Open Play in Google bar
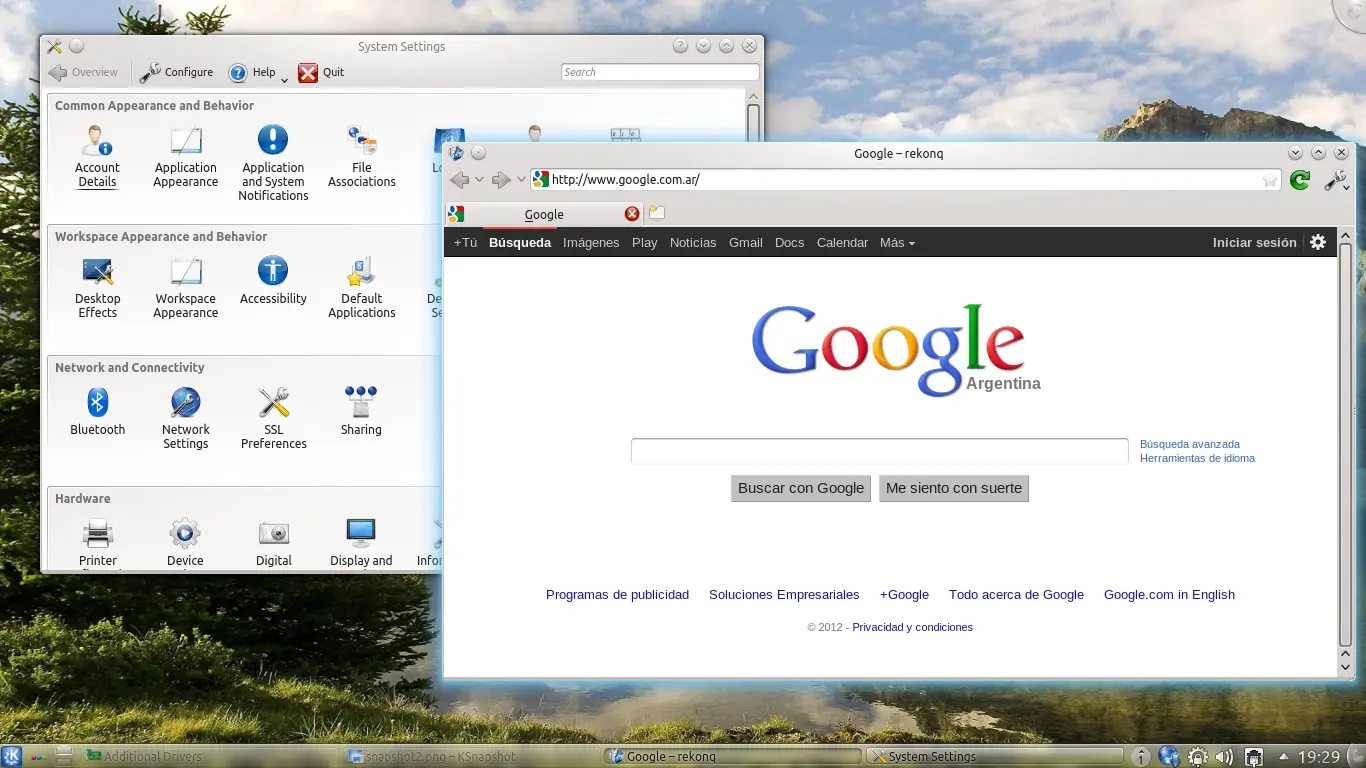Screen dimensions: 1366x768 [645, 242]
